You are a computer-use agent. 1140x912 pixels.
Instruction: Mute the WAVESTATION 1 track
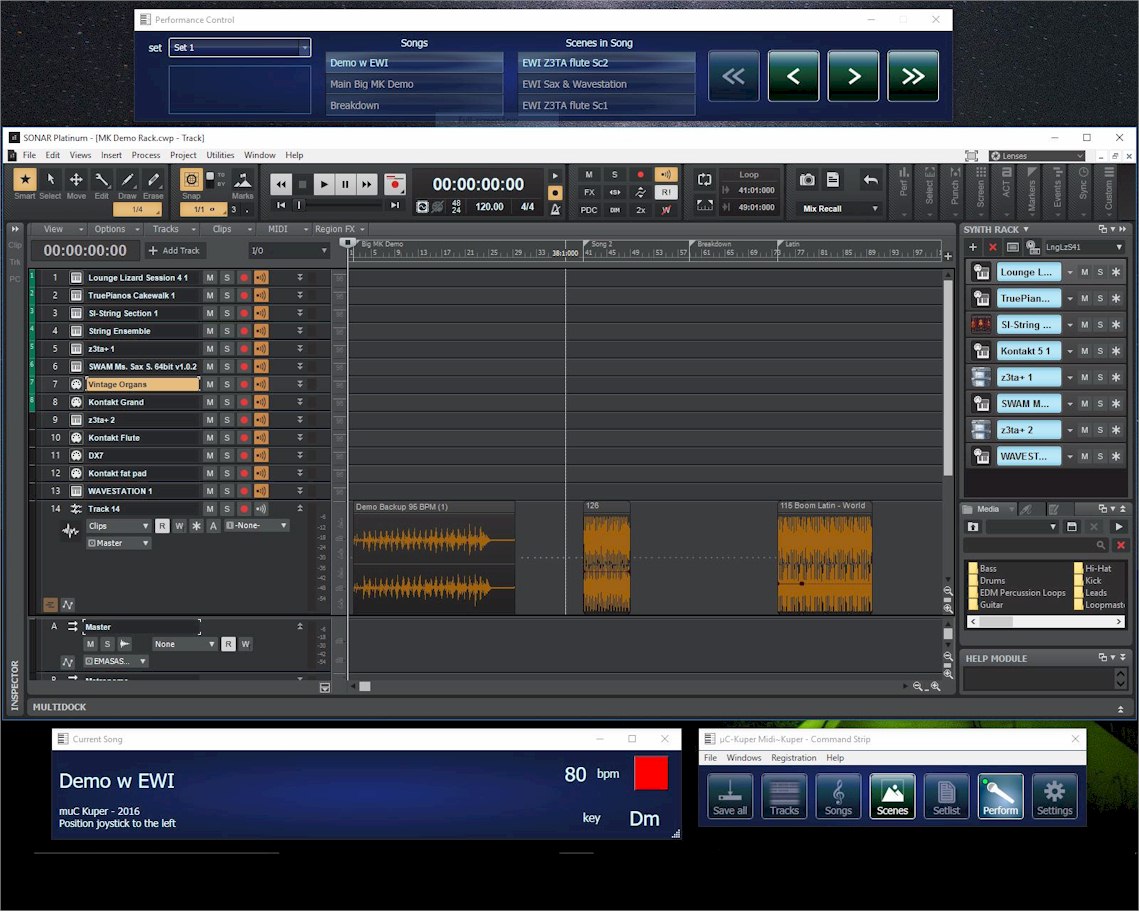209,491
